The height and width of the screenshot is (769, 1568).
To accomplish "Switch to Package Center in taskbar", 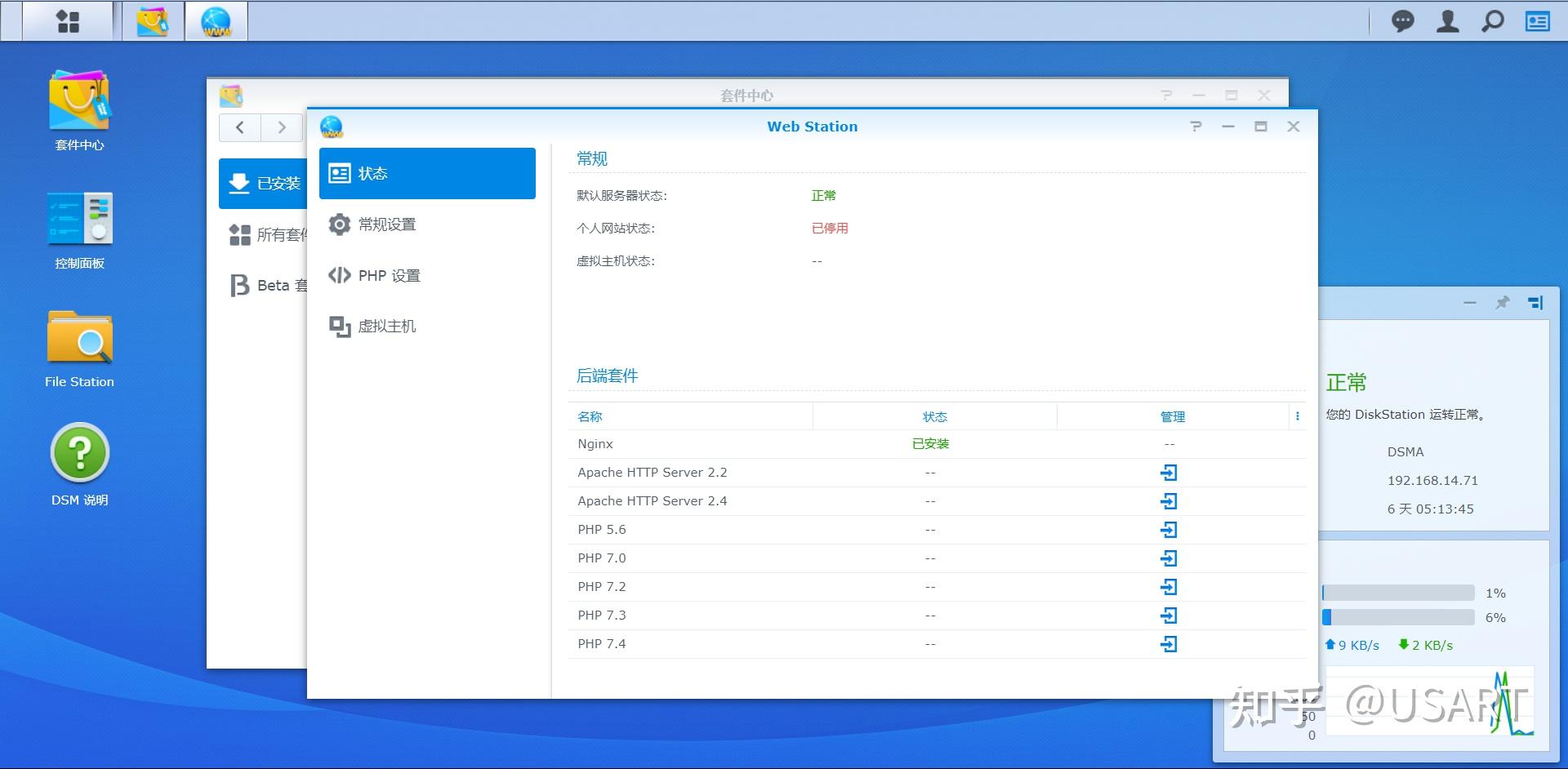I will coord(153,21).
